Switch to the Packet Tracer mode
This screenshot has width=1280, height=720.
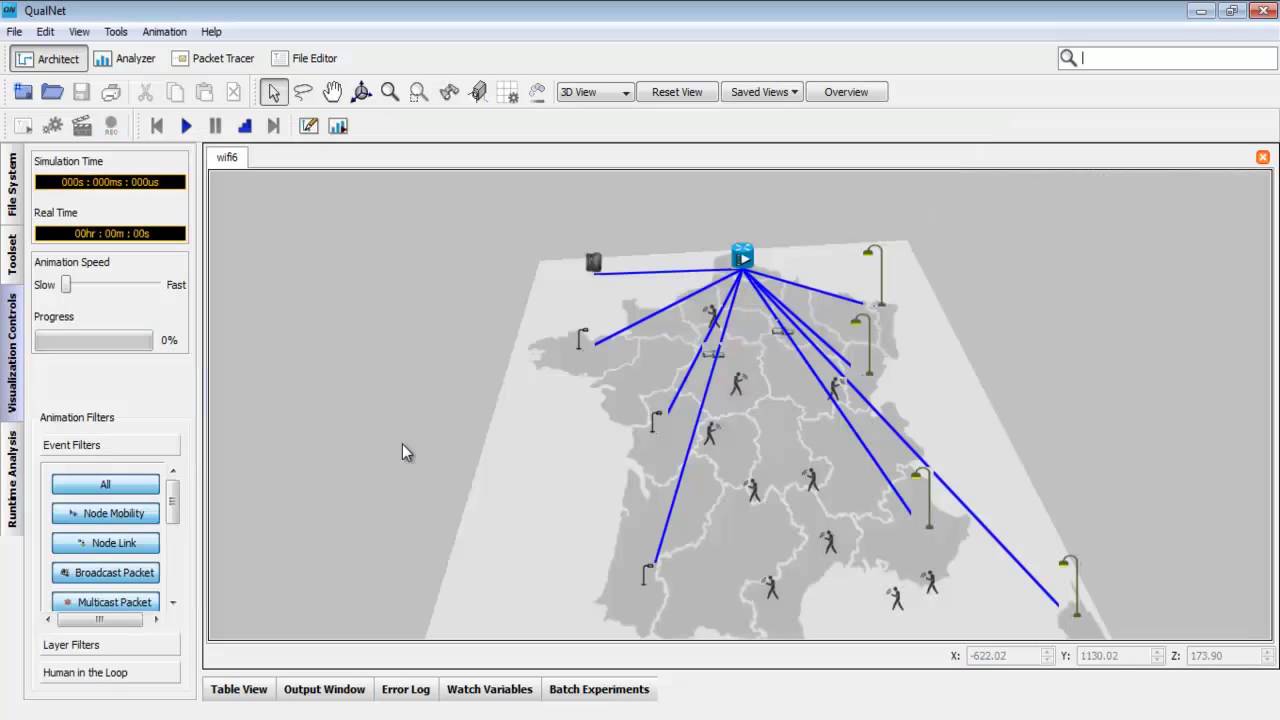(213, 59)
